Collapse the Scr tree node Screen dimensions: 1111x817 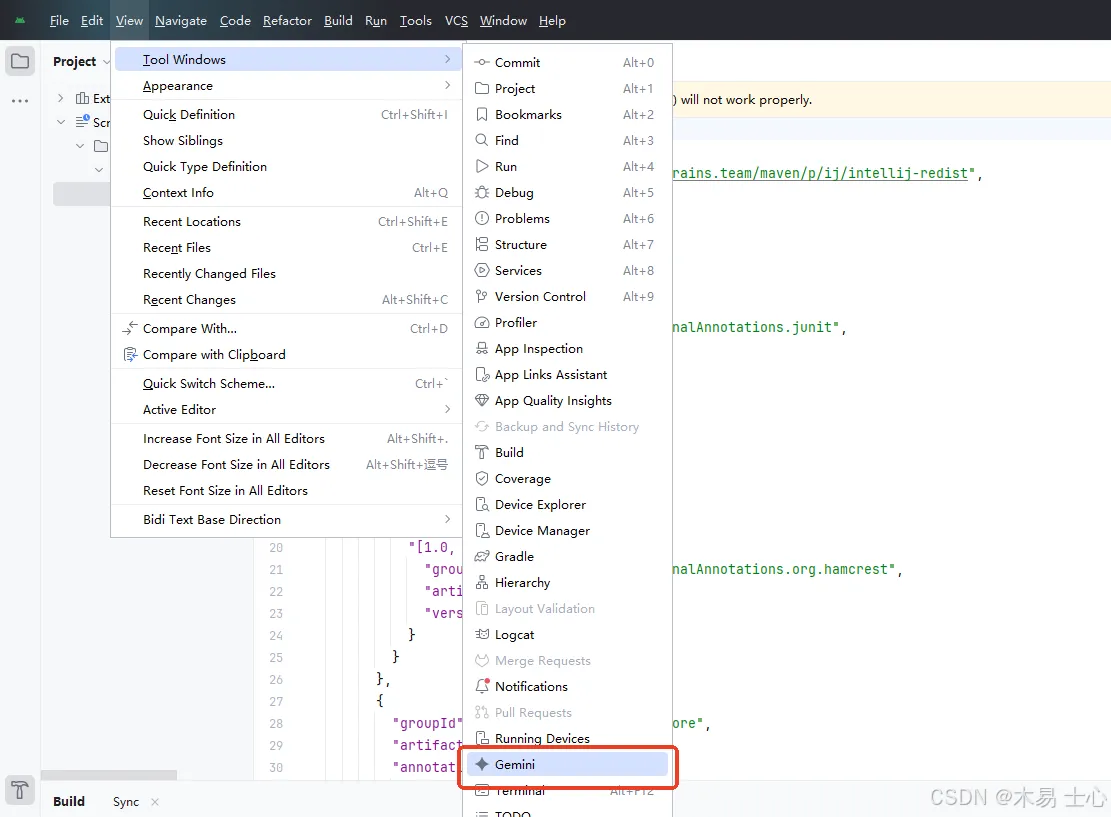pyautogui.click(x=61, y=122)
